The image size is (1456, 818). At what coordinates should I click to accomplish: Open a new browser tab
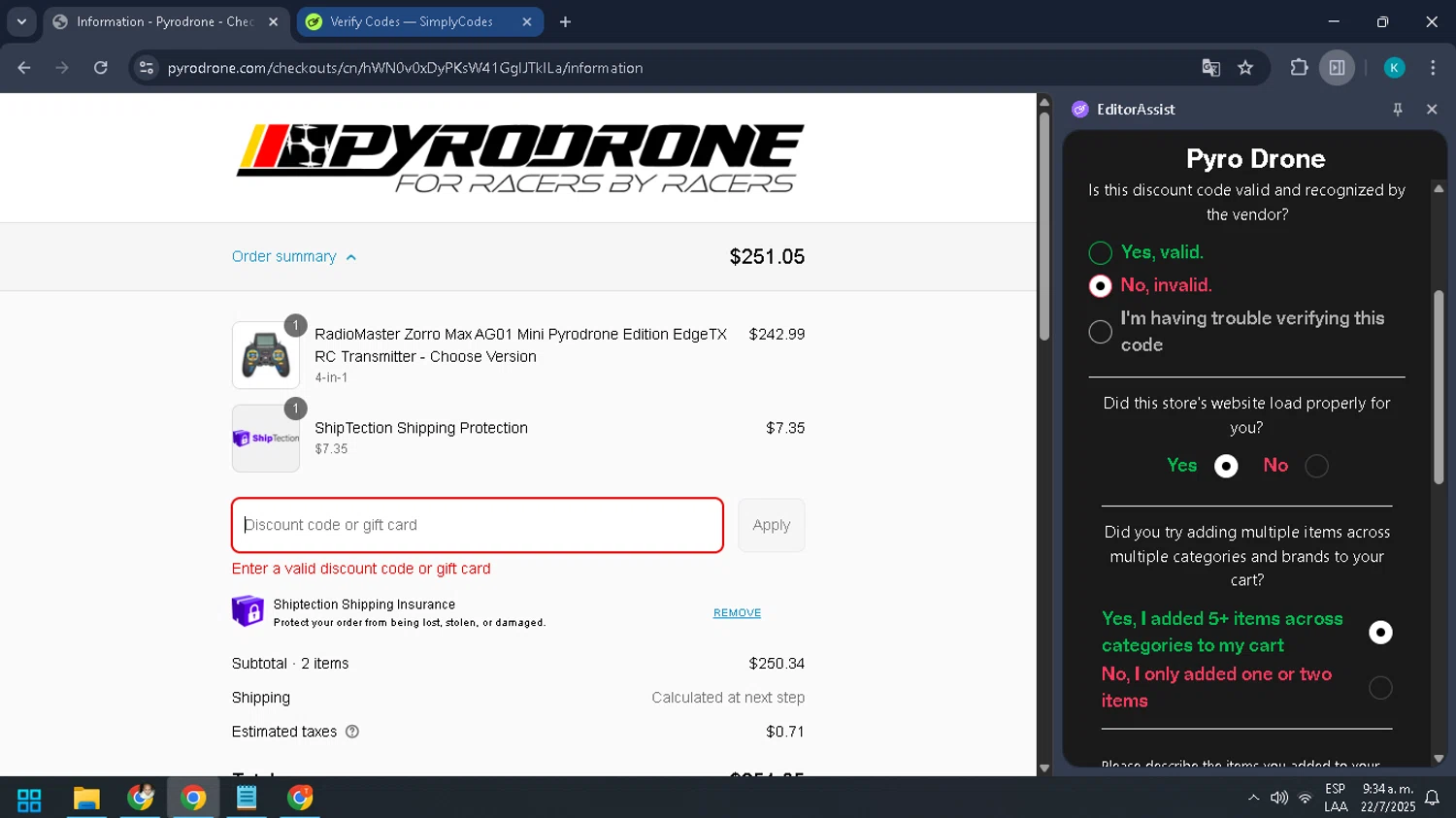coord(565,21)
